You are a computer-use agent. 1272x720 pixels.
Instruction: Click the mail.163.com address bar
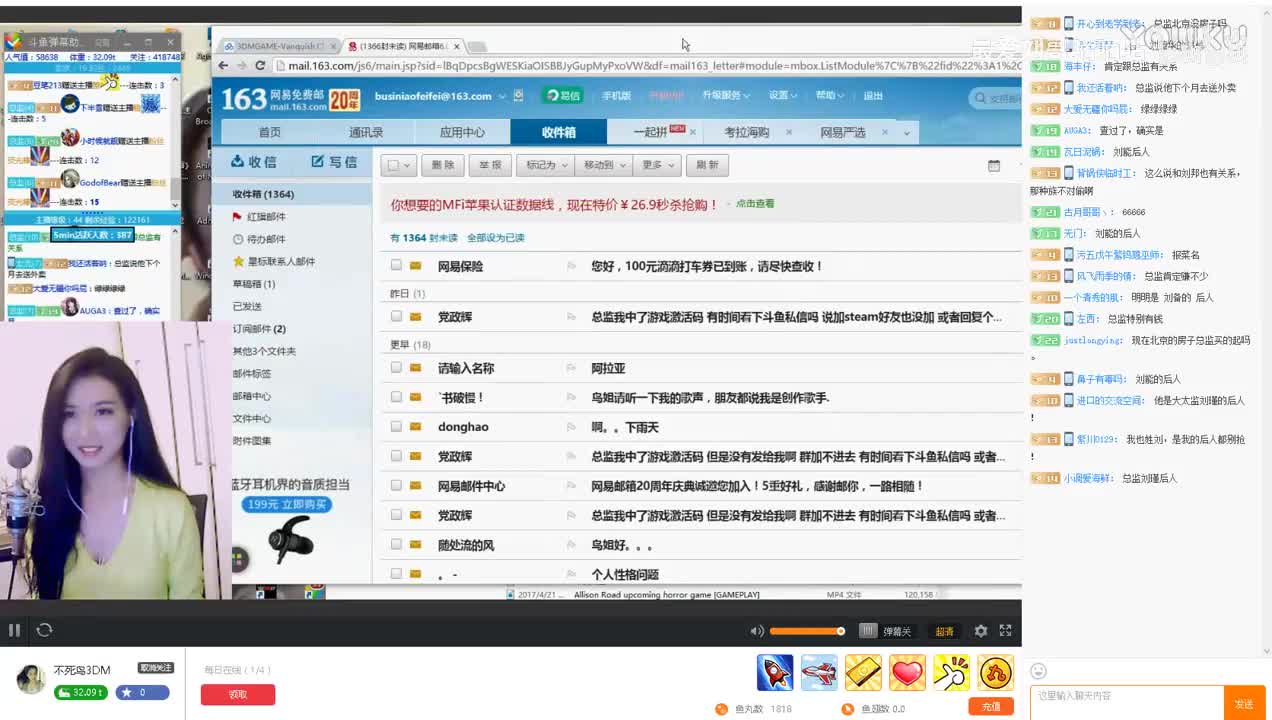pyautogui.click(x=650, y=66)
